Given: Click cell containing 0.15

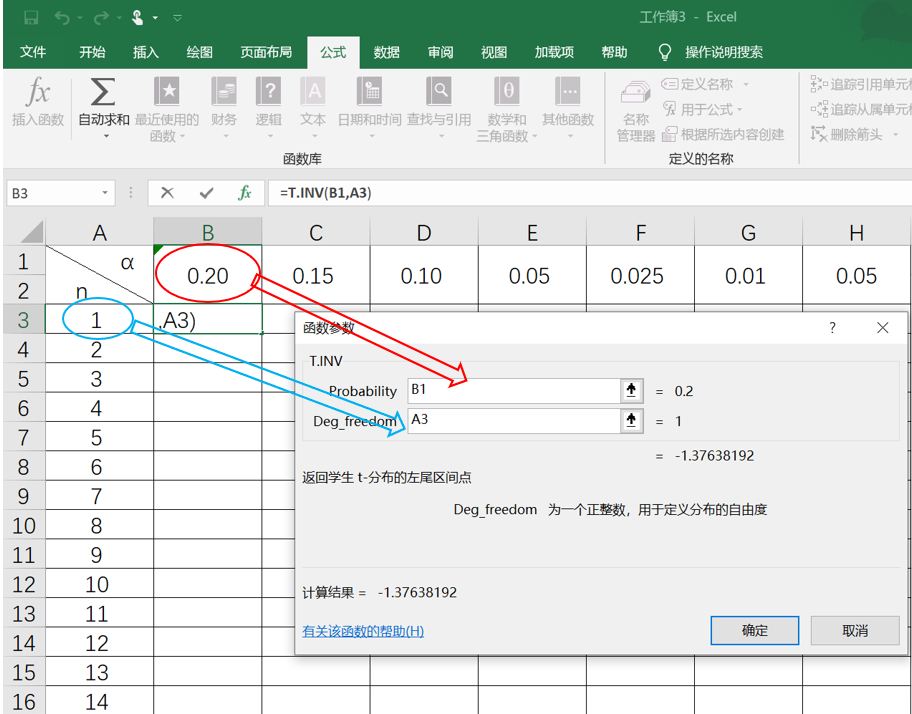Looking at the screenshot, I should 316,276.
